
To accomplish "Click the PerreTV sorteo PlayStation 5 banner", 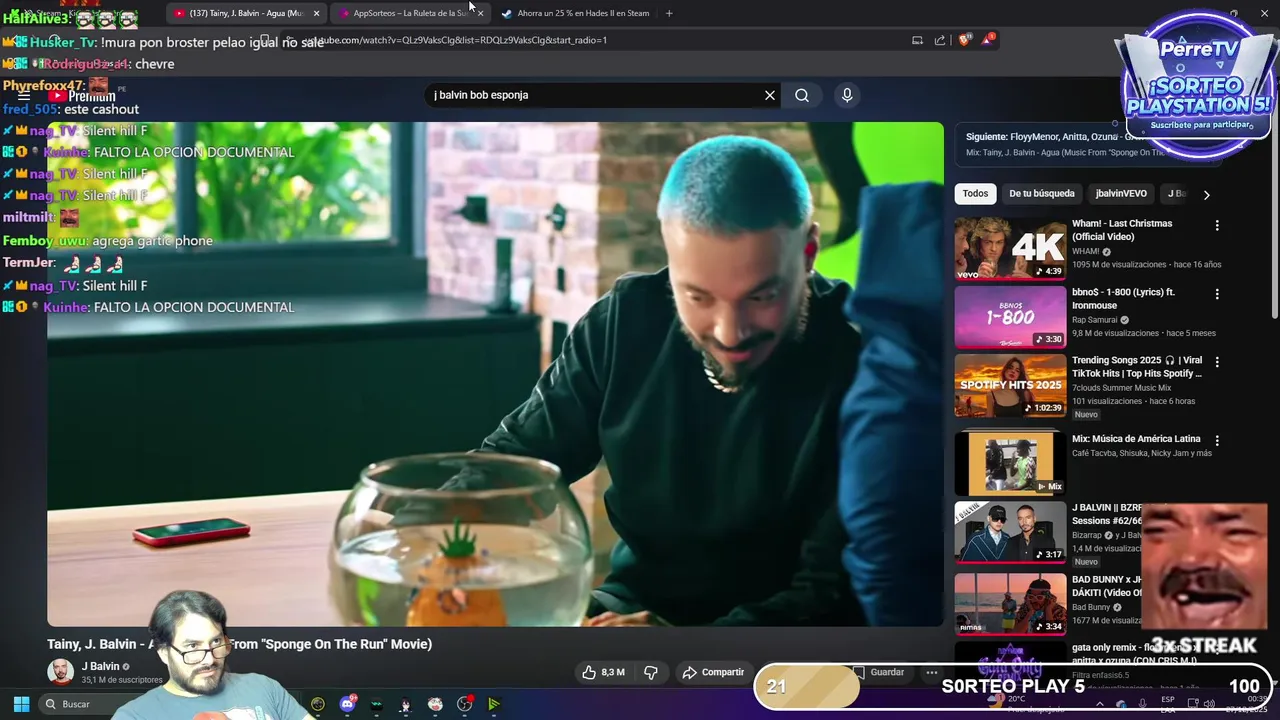I will [x=1196, y=86].
